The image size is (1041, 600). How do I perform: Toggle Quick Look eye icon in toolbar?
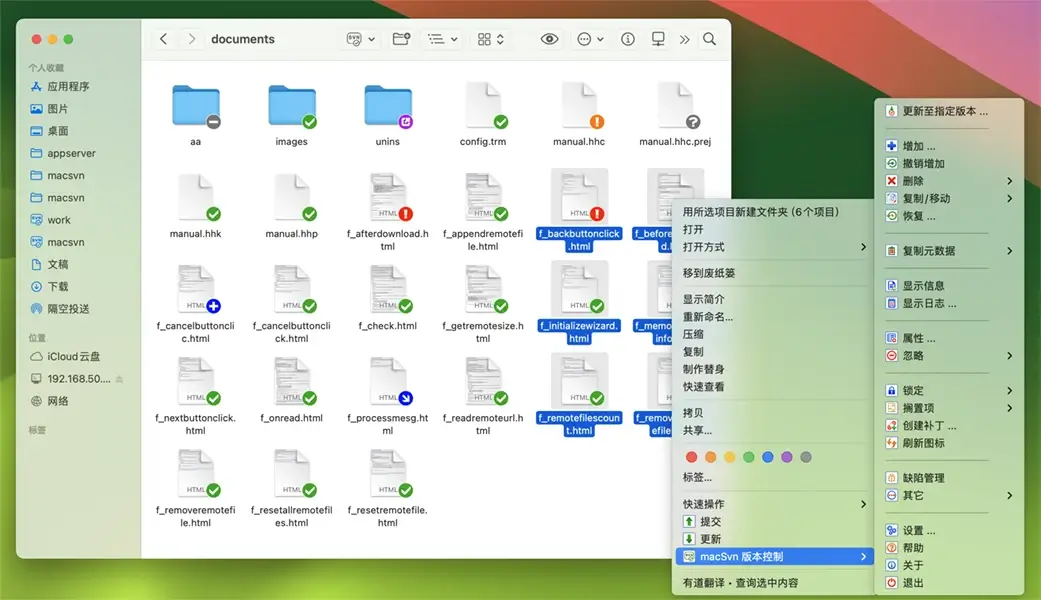(x=549, y=39)
